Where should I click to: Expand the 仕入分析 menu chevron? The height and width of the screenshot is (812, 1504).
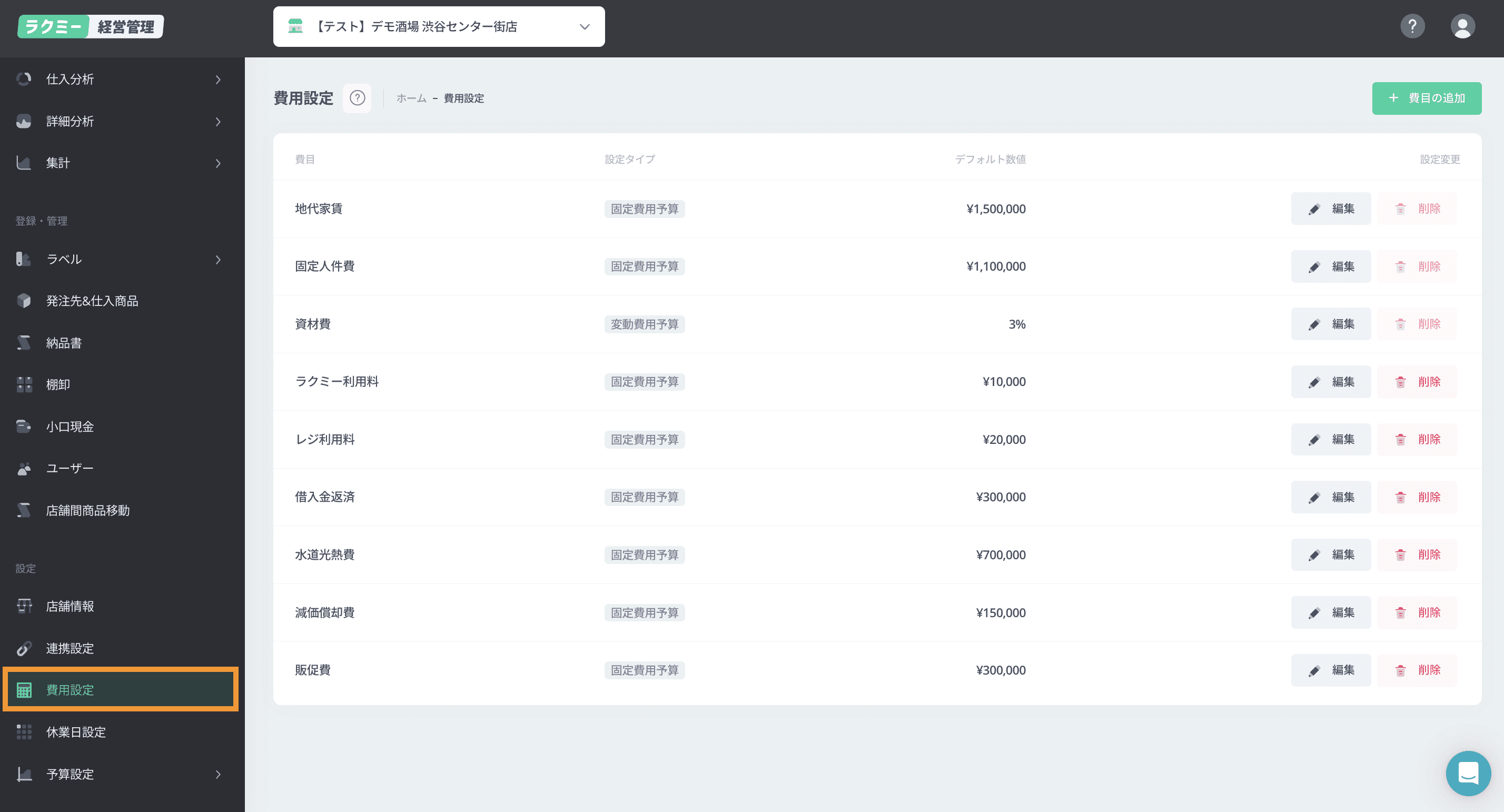click(x=218, y=80)
